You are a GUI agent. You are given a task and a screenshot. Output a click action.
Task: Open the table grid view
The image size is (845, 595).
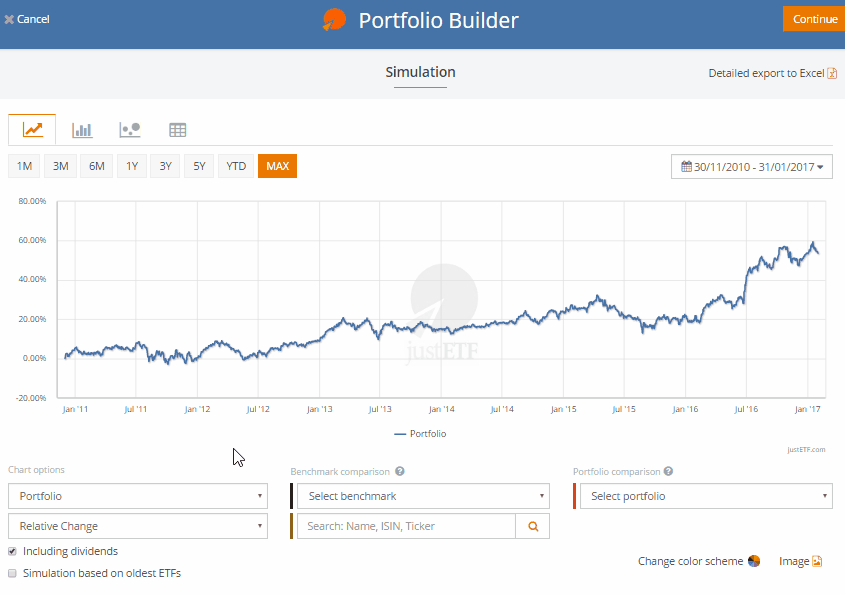point(177,129)
